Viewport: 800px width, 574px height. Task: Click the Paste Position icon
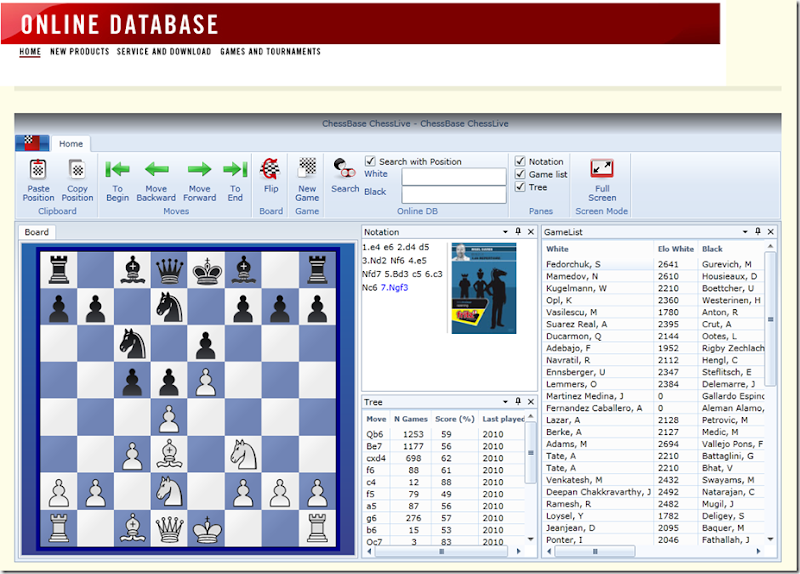38,170
